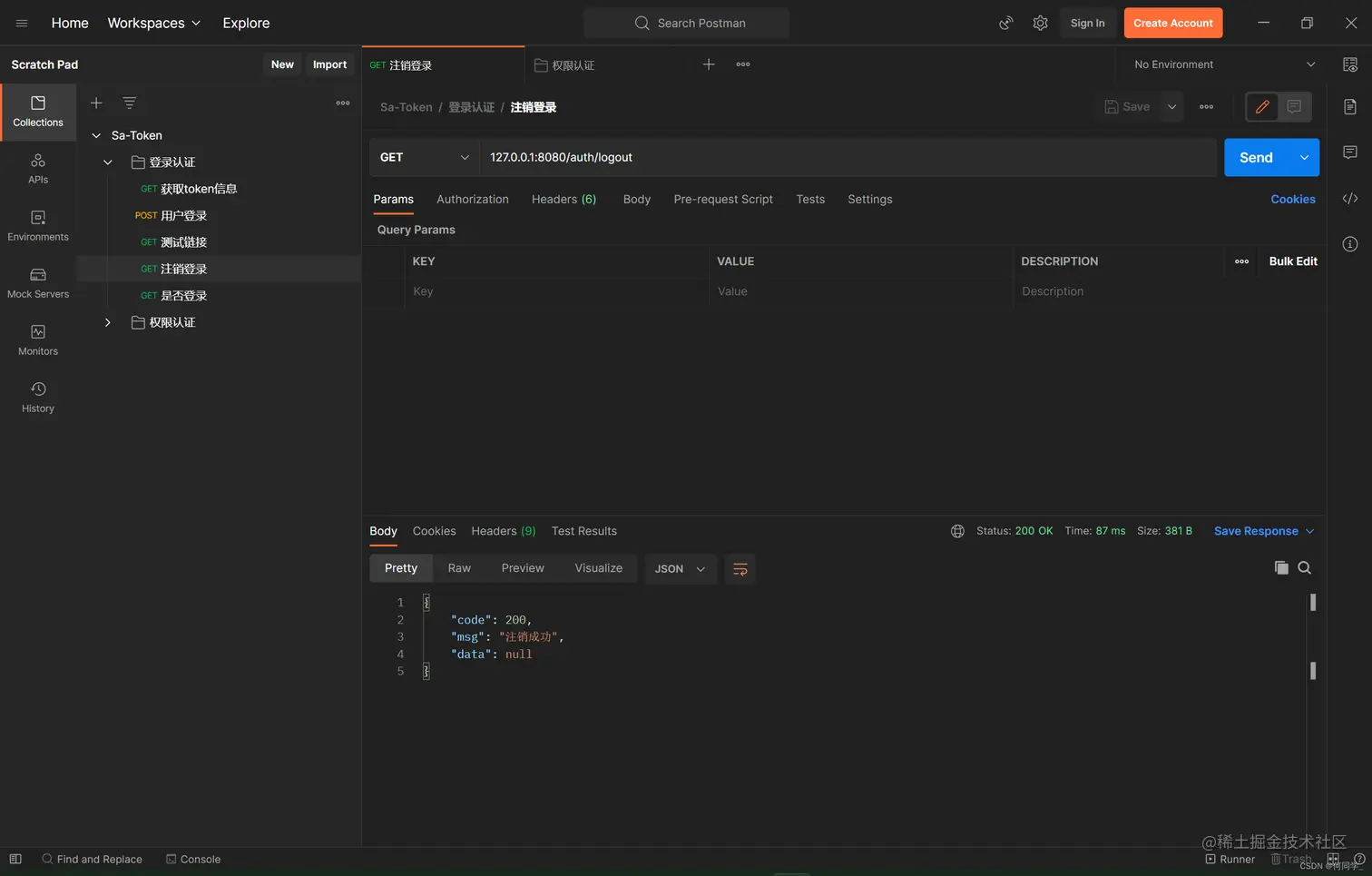Open a new request tab
Screen dimensions: 1372x876
(709, 64)
